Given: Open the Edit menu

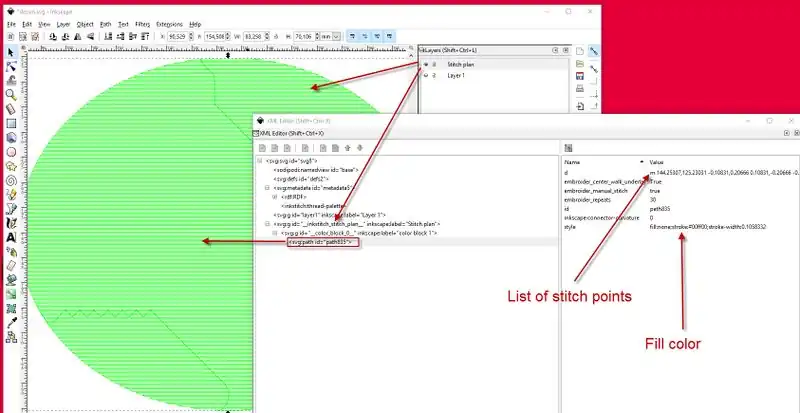Looking at the screenshot, I should 27,24.
